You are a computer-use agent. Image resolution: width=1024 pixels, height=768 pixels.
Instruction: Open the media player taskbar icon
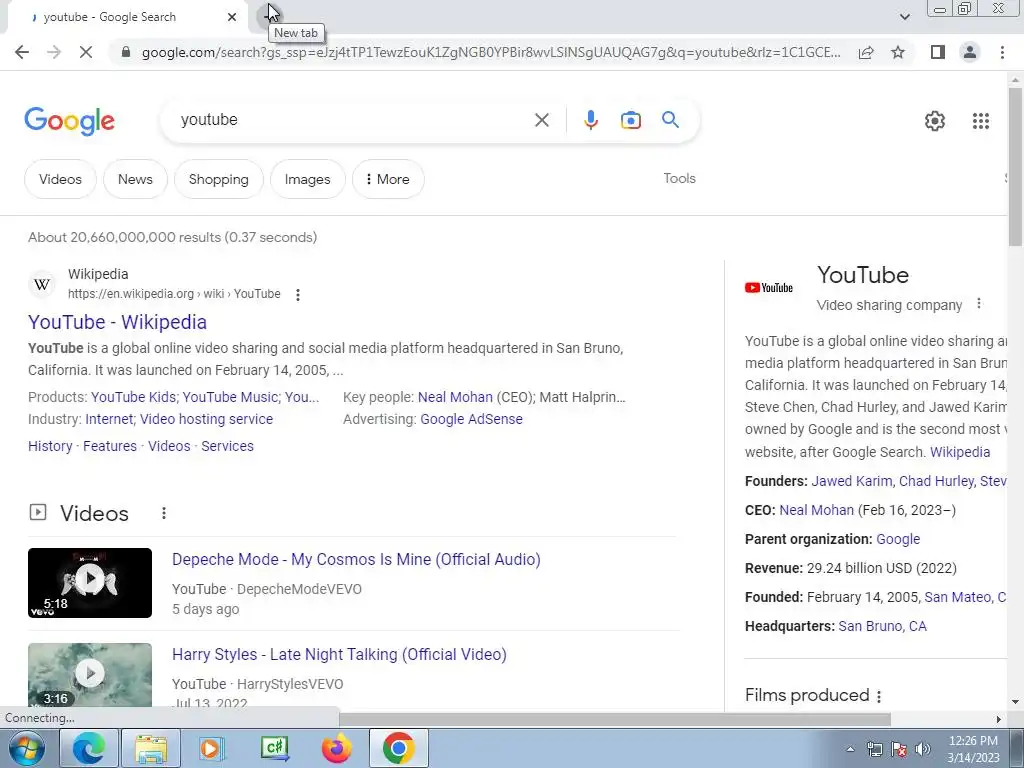pyautogui.click(x=212, y=748)
